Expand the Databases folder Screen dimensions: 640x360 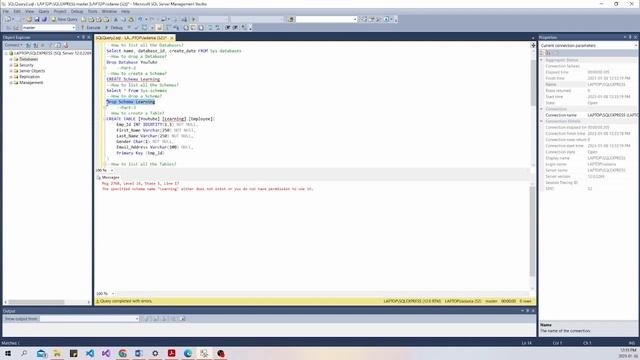(x=11, y=59)
